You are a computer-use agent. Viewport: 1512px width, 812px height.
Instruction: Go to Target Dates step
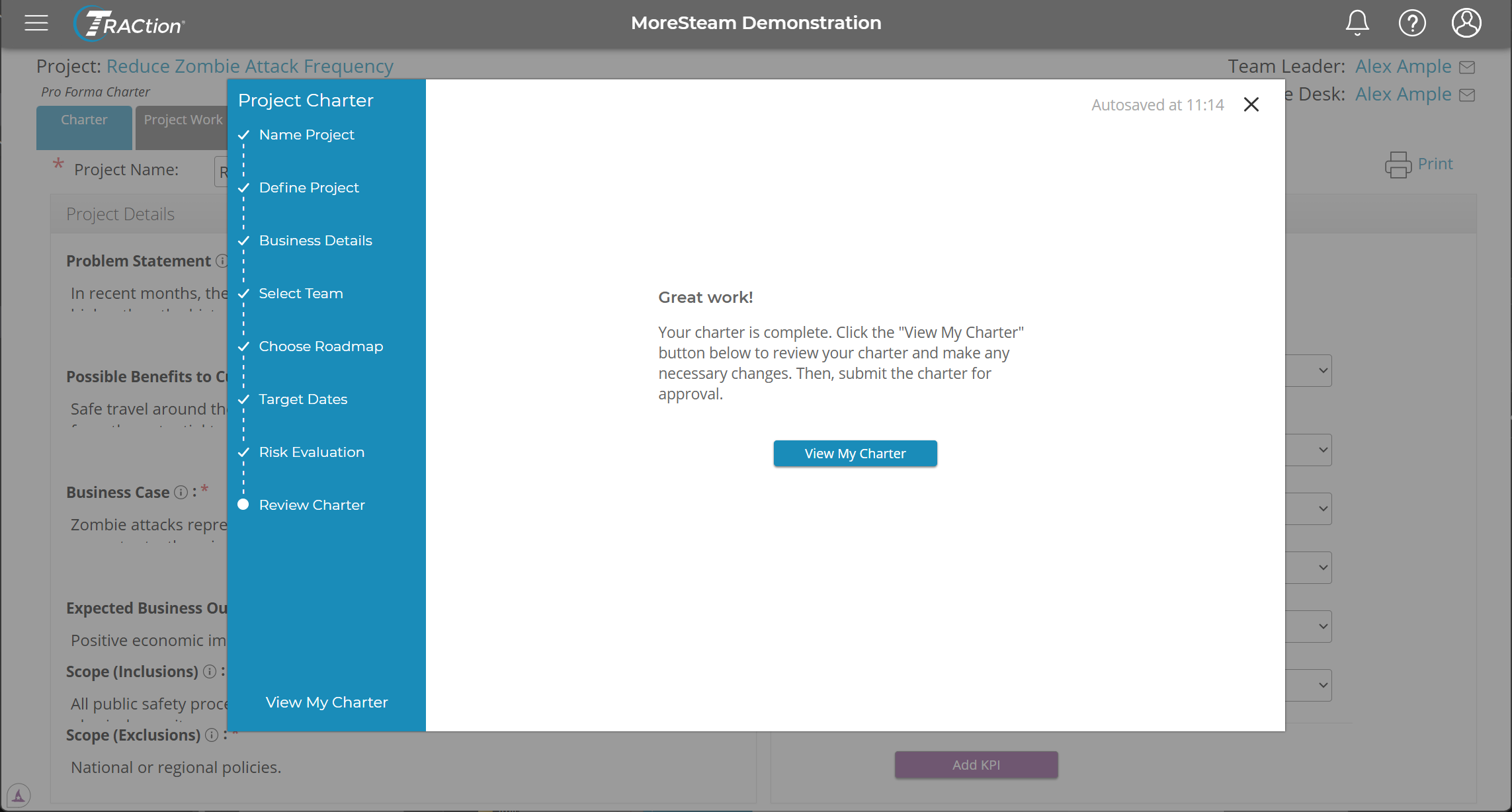(x=303, y=399)
